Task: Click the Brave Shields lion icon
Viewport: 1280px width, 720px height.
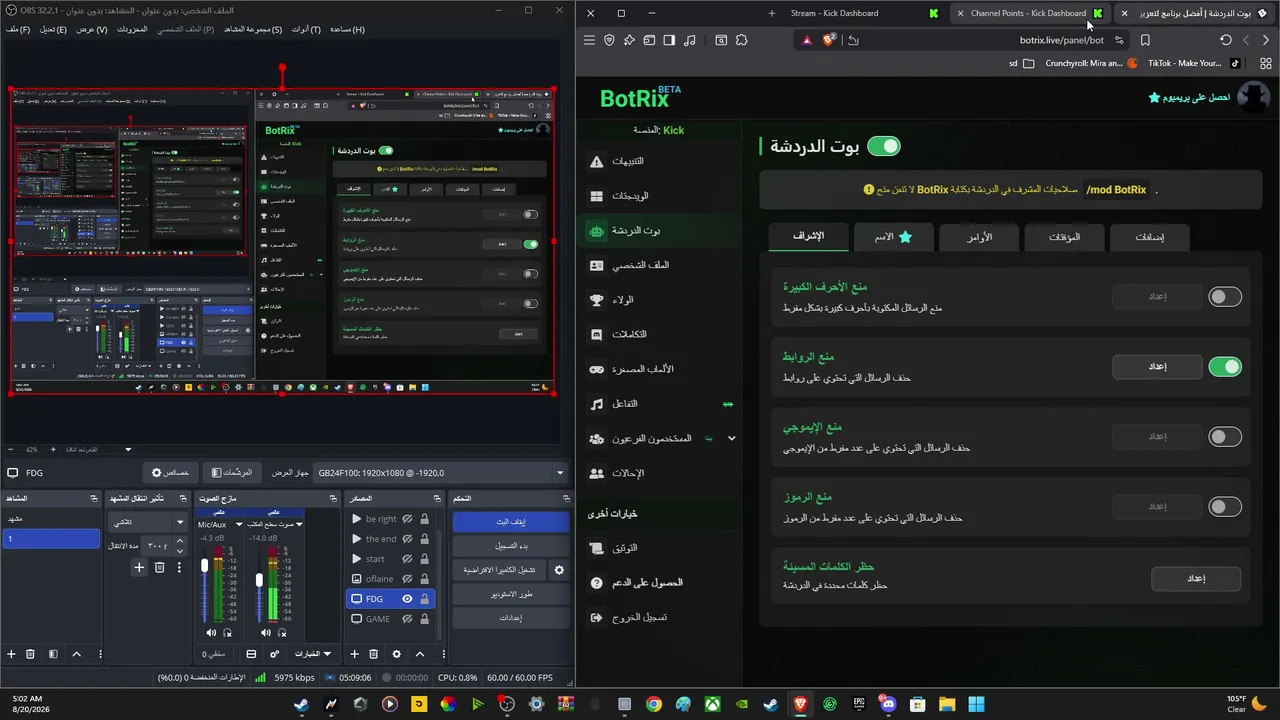Action: coord(829,40)
